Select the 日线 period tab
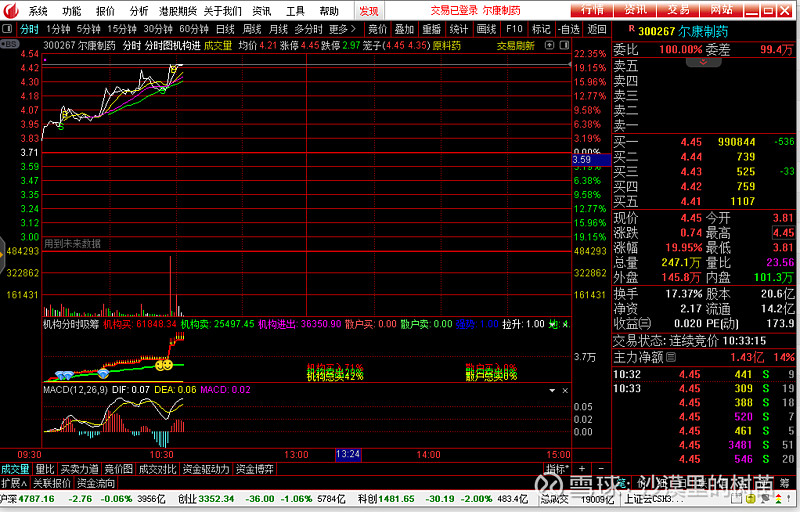Viewport: 800px width, 512px height. pyautogui.click(x=225, y=29)
